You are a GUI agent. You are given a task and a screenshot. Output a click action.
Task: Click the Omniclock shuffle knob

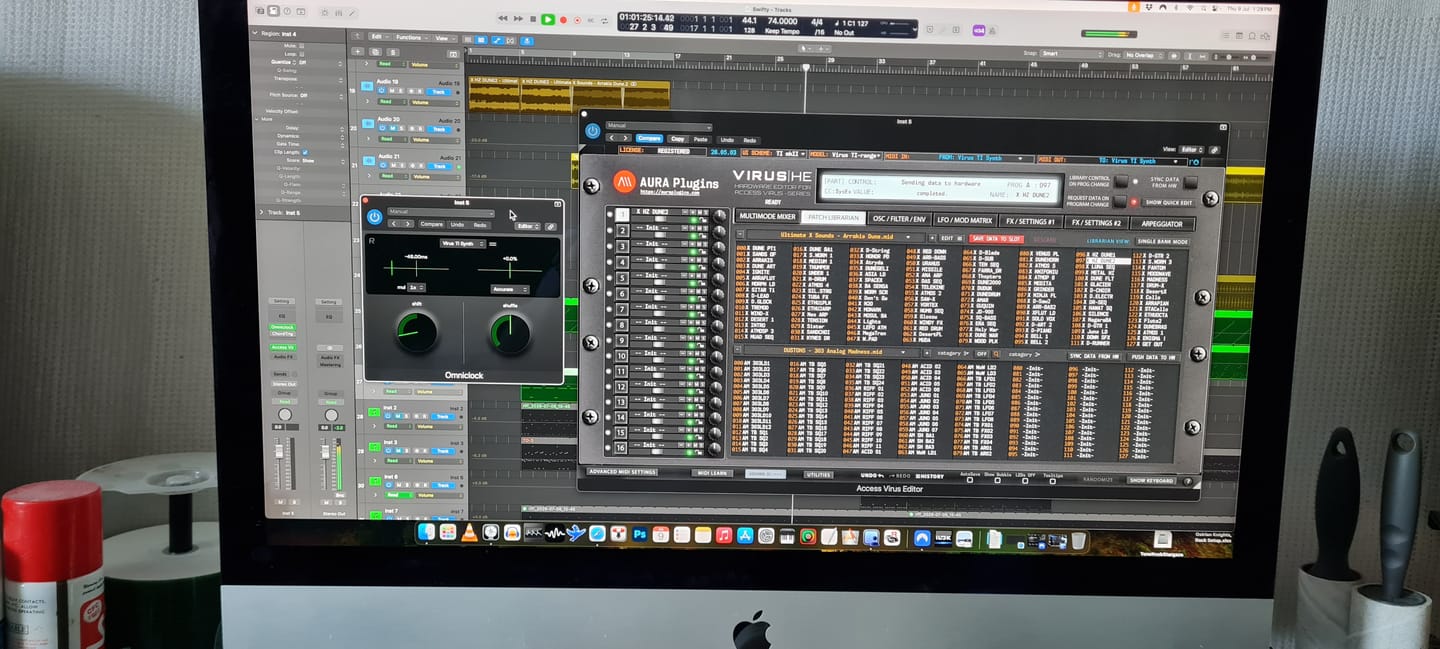(x=509, y=333)
